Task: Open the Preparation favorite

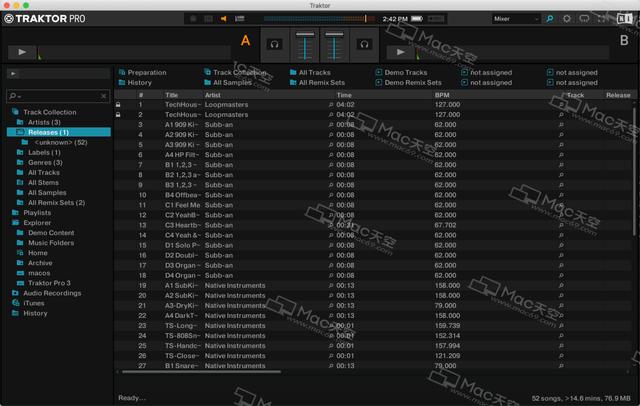Action: coord(142,72)
